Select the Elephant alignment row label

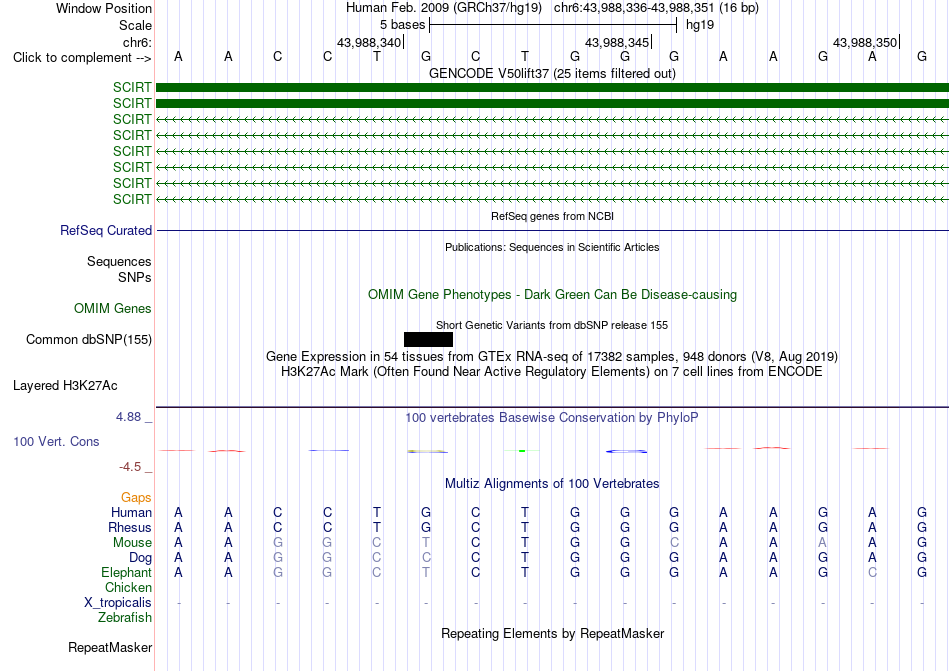tap(127, 572)
